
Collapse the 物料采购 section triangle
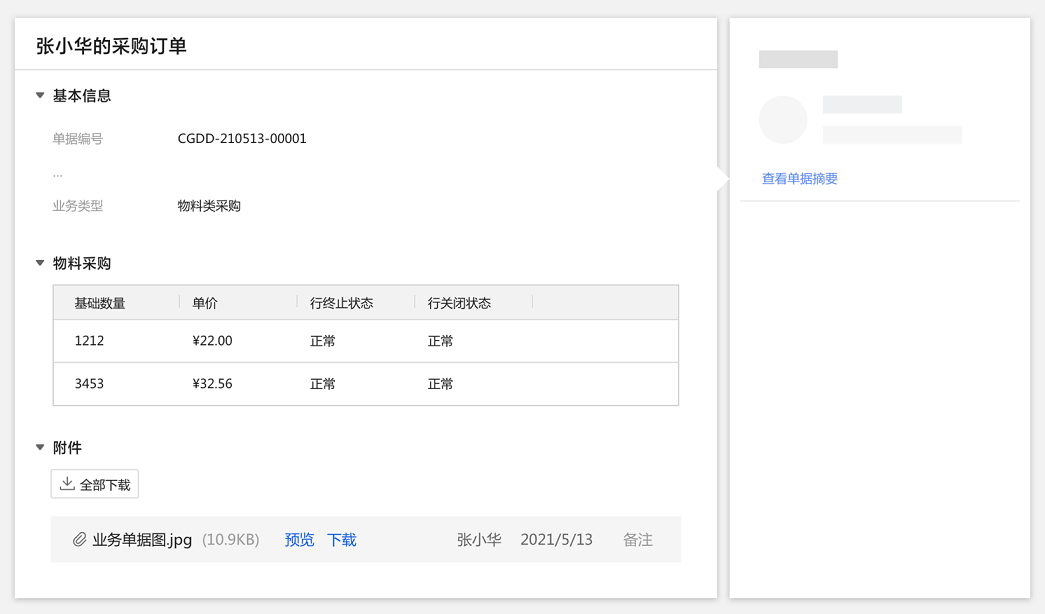coord(40,264)
